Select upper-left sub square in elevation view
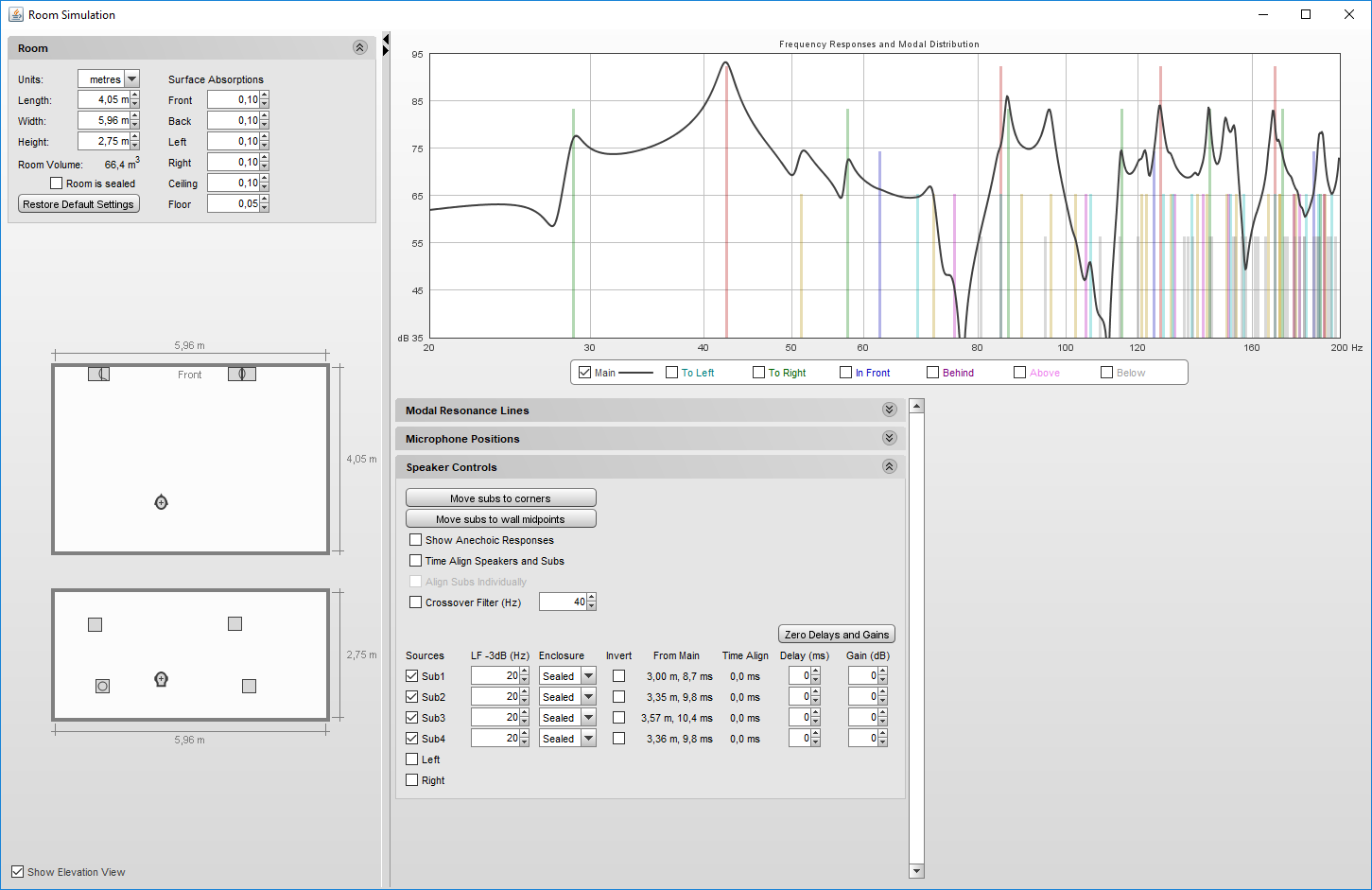Viewport: 1372px width, 890px height. [x=95, y=624]
